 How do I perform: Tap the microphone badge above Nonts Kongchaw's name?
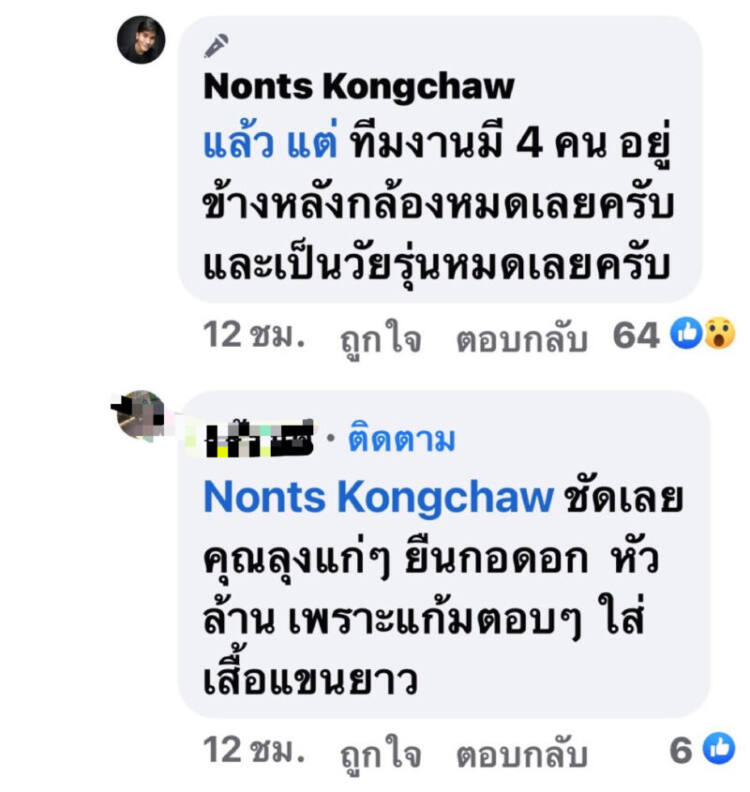pos(216,46)
